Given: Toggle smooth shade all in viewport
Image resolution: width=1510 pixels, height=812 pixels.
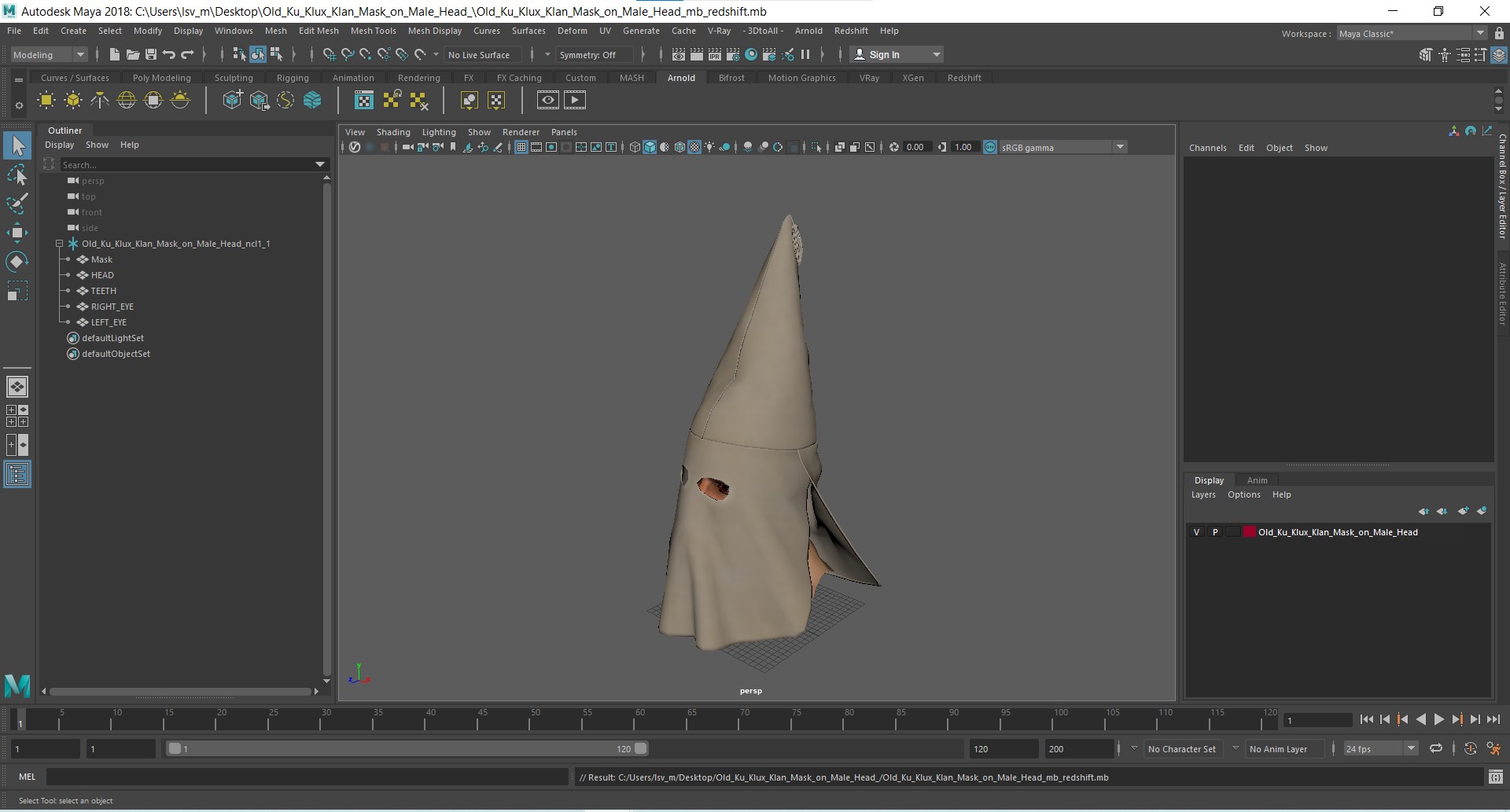Looking at the screenshot, I should tap(650, 147).
